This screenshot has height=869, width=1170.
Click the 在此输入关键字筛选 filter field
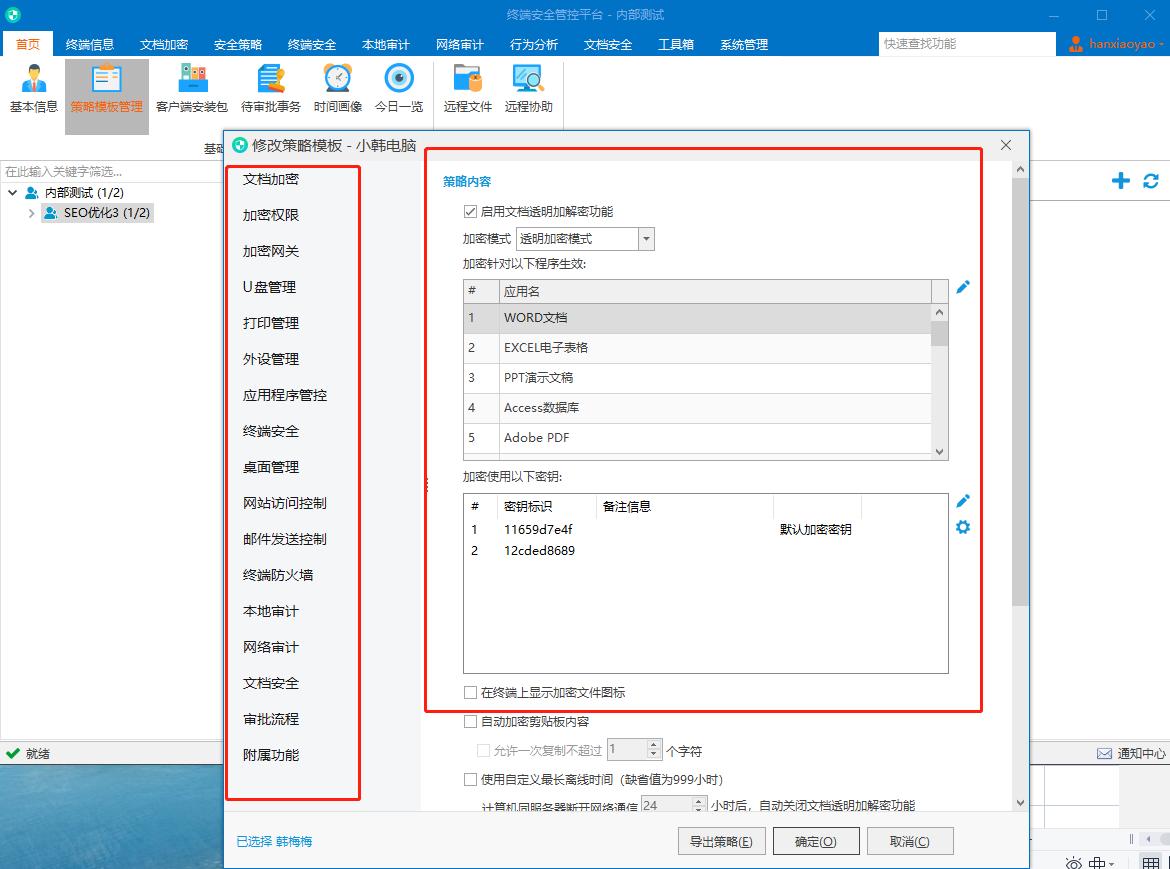click(110, 172)
